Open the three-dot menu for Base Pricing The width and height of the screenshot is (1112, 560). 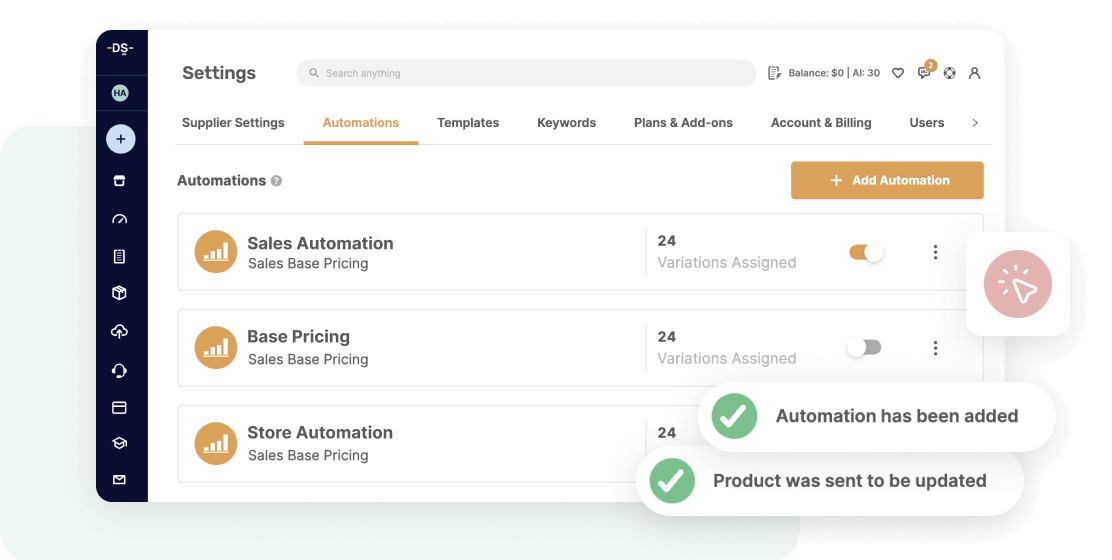(x=935, y=348)
